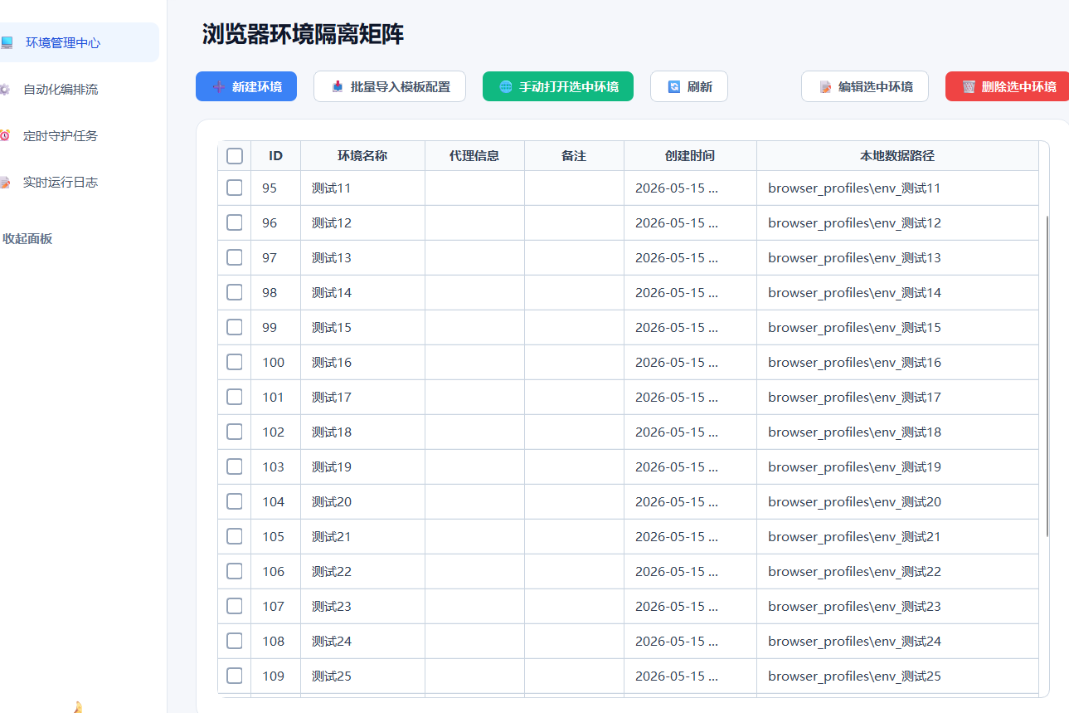Check the checkbox for row ID 99
The image size is (1069, 713).
point(235,327)
